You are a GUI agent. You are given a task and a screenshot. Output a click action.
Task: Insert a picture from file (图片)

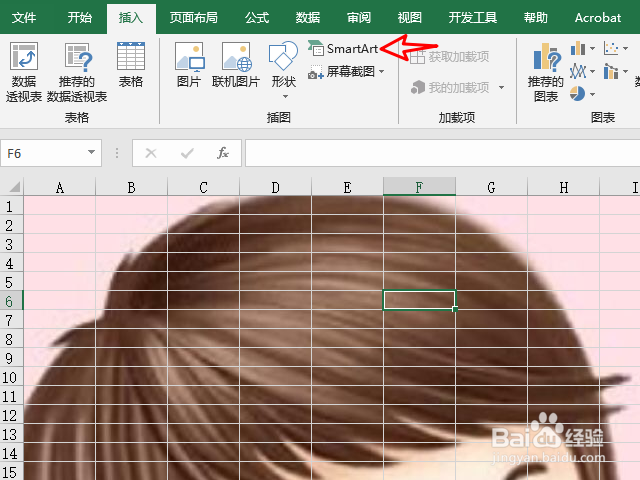(x=189, y=64)
